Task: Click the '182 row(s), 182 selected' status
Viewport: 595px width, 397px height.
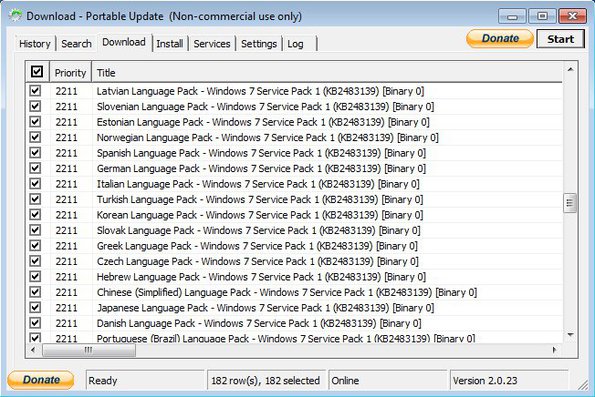Action: 265,380
